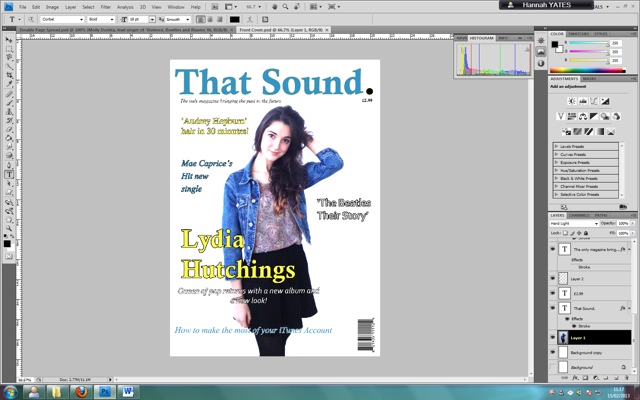Left align the text

(200, 19)
